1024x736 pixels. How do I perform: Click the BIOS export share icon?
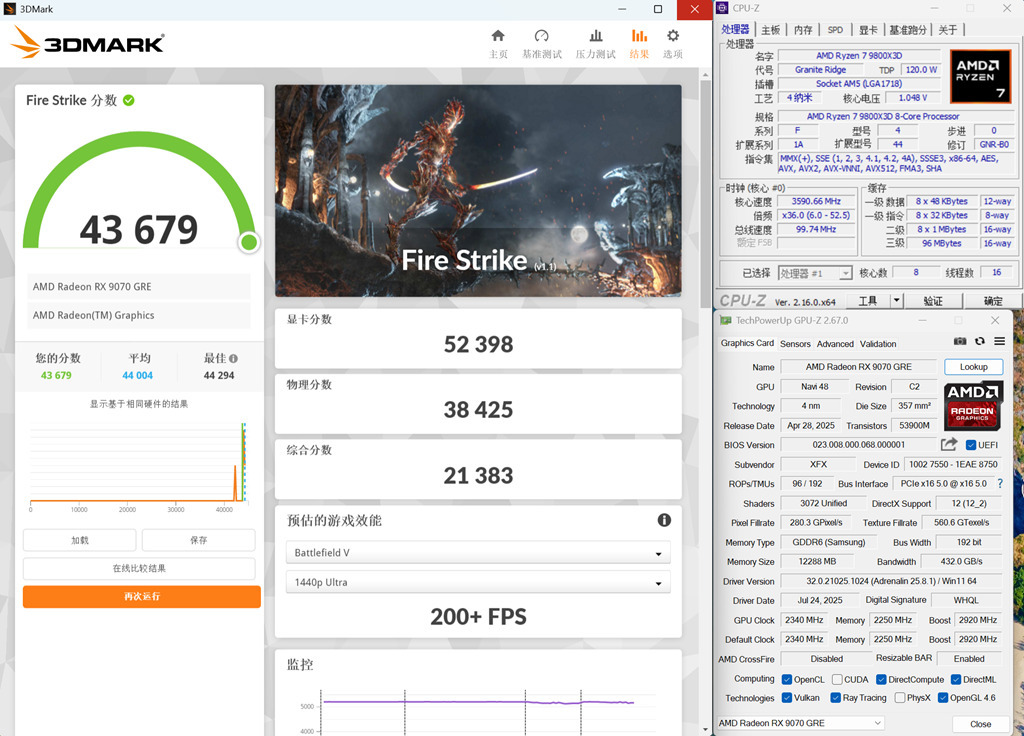coord(949,445)
